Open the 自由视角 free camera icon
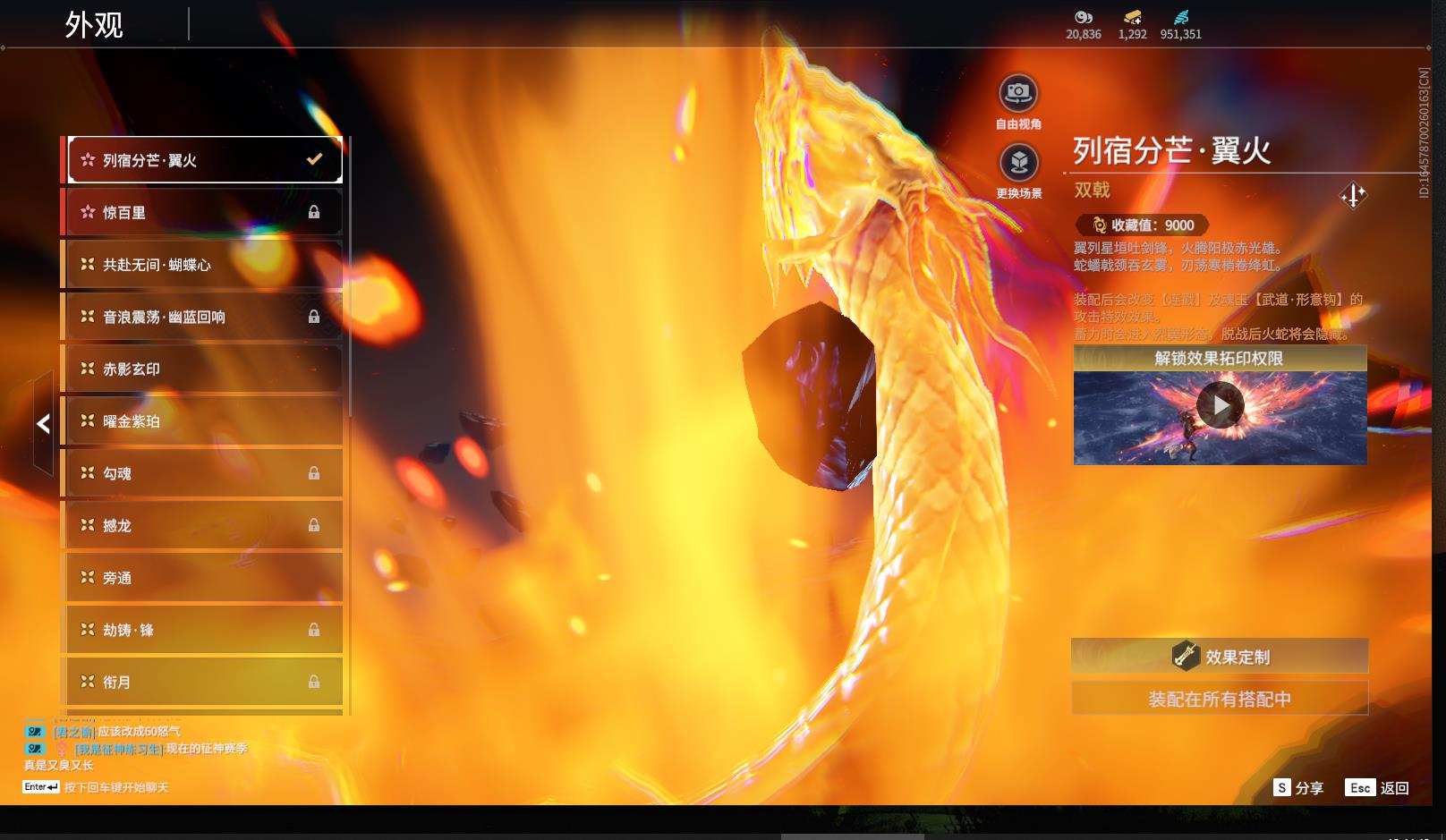1446x840 pixels. 1018,93
